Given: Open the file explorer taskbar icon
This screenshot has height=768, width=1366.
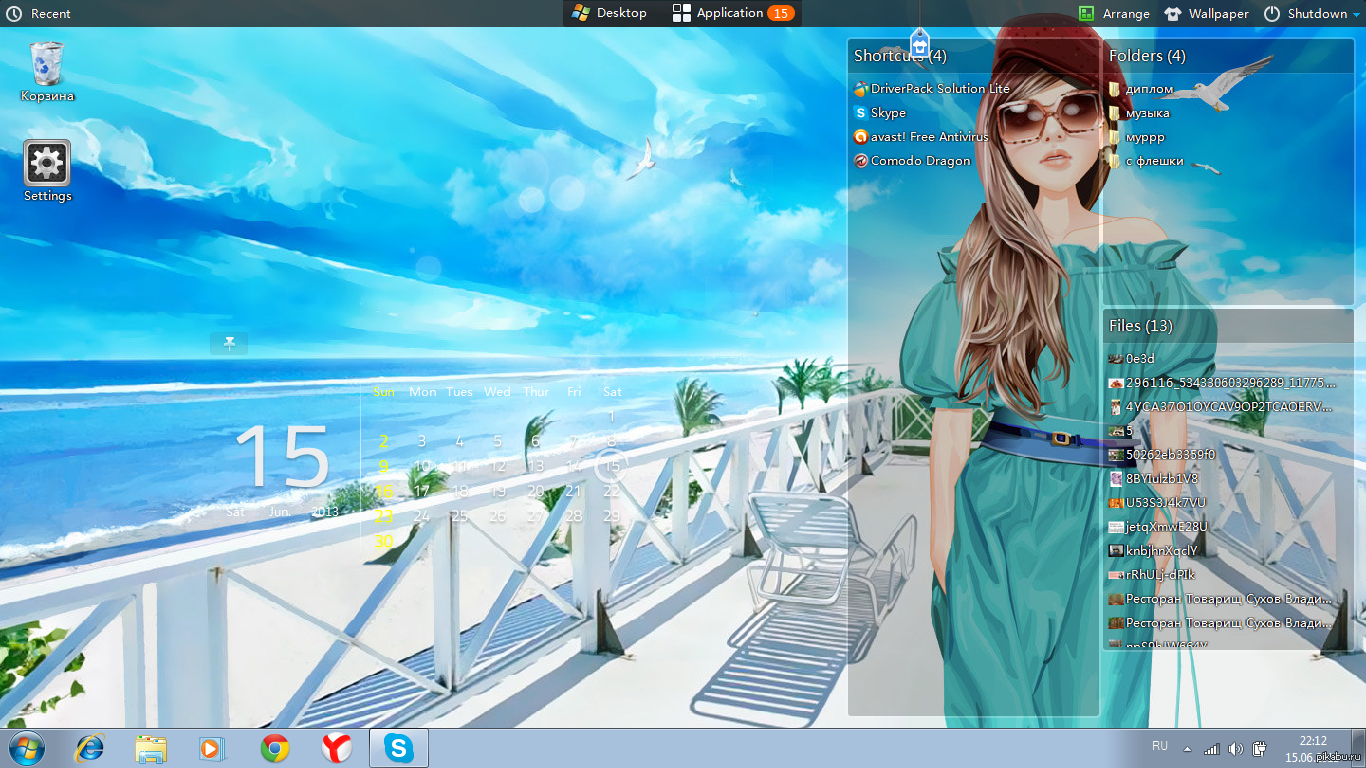Looking at the screenshot, I should click(x=151, y=748).
